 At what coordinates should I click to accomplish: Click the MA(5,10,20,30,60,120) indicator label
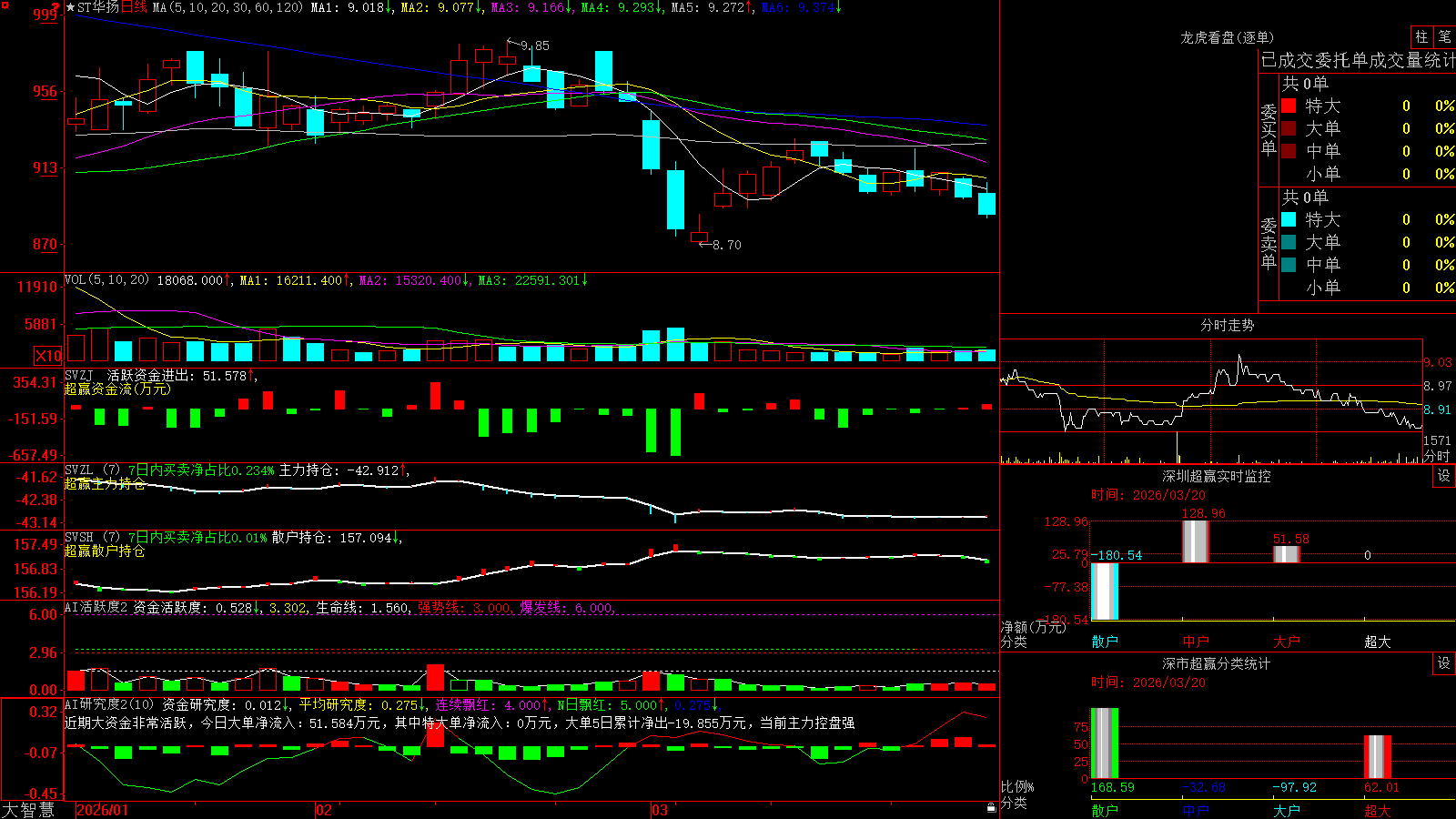[x=227, y=7]
